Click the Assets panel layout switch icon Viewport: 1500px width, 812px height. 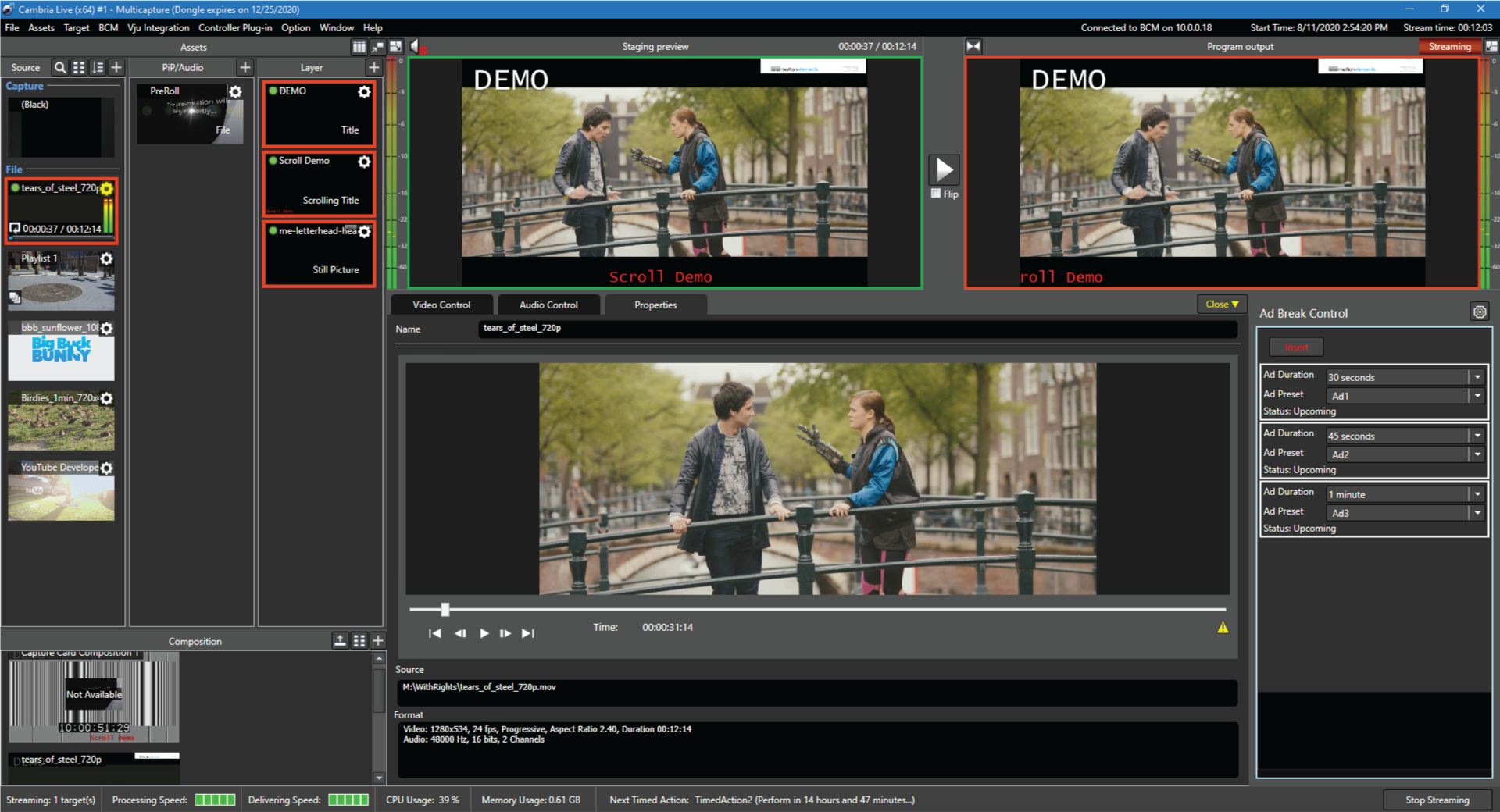(396, 47)
